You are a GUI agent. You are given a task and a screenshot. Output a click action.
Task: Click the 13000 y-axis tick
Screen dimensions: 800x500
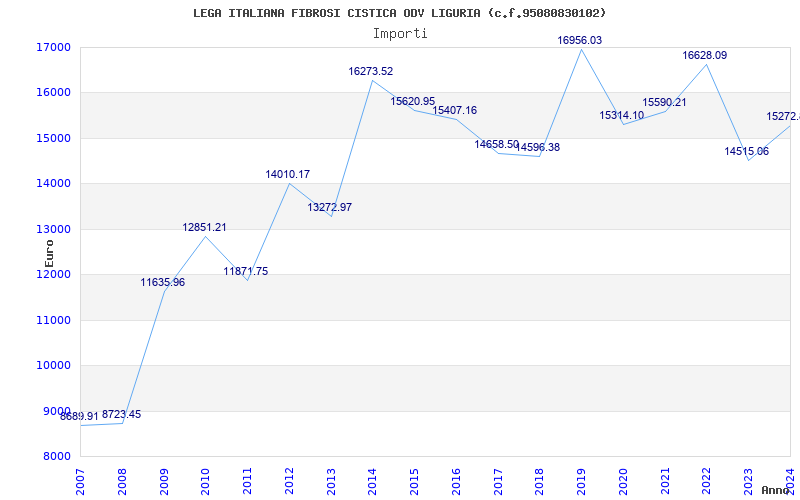click(53, 229)
